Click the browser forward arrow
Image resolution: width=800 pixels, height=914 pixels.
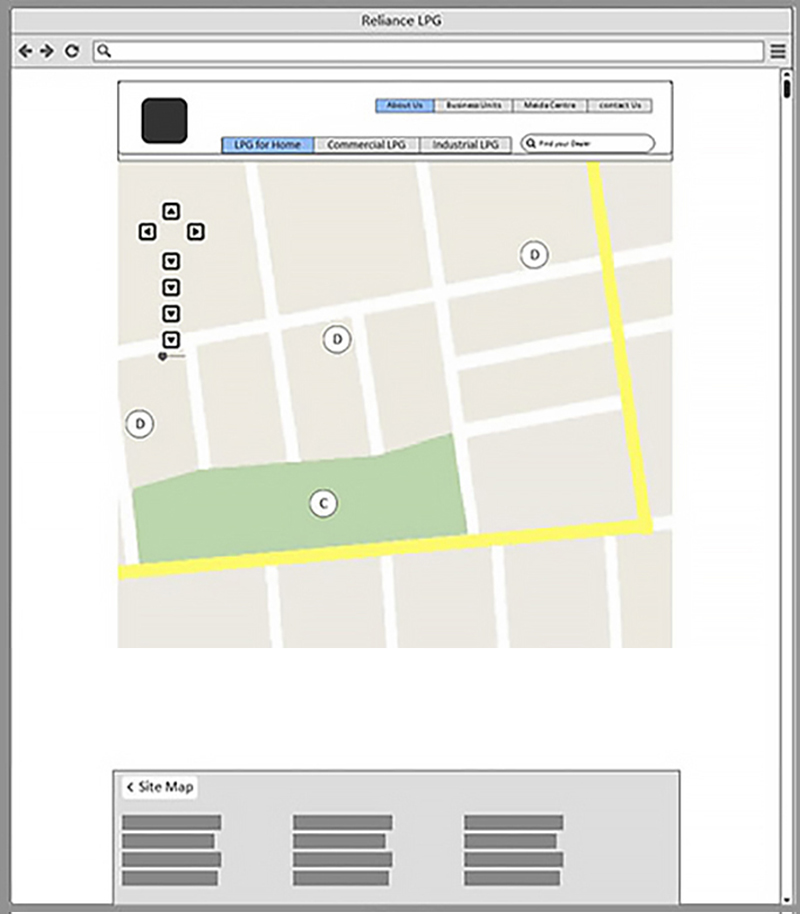tap(47, 51)
